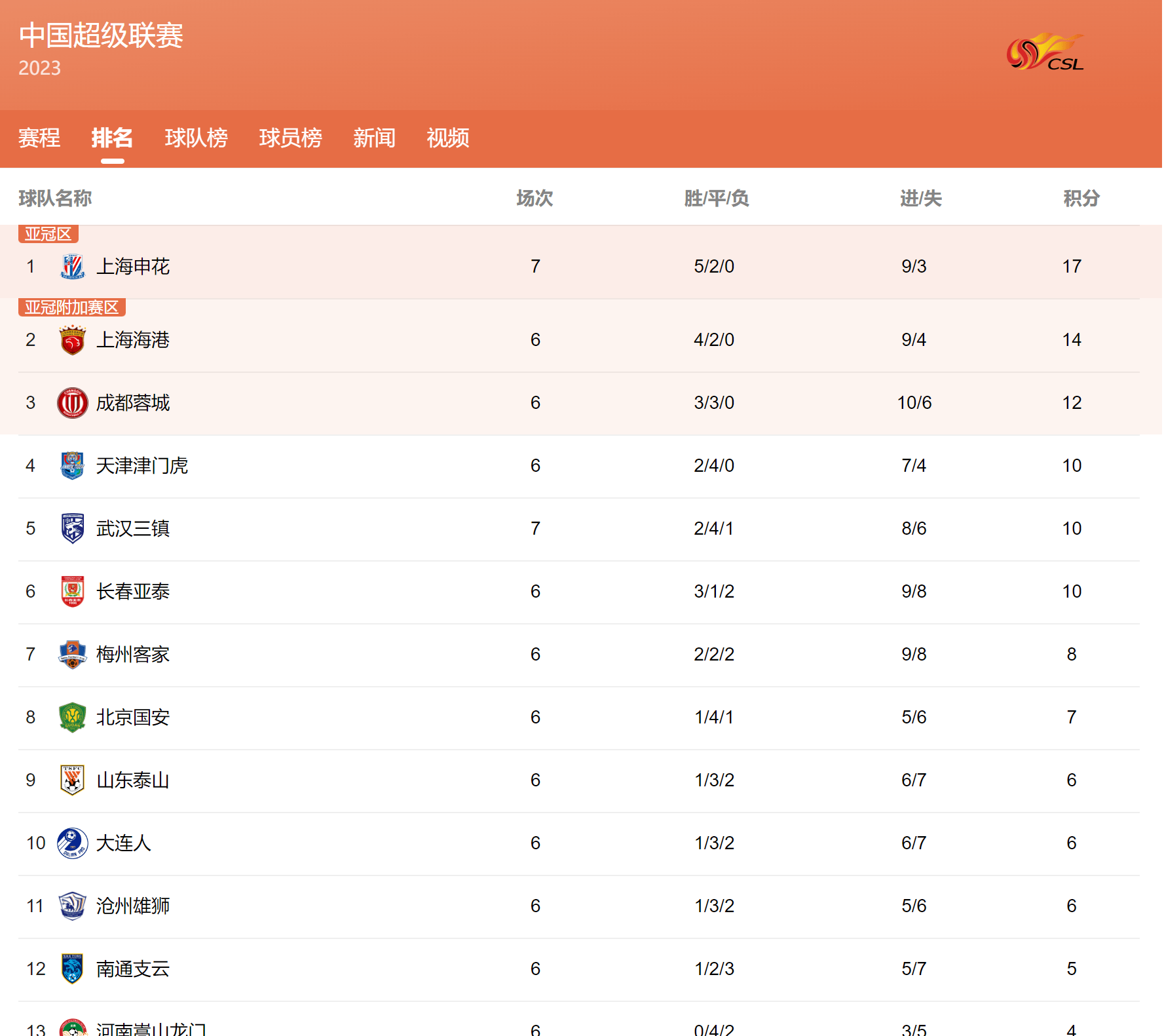Open the 赛程 tab
This screenshot has height=1036, width=1164.
click(39, 138)
